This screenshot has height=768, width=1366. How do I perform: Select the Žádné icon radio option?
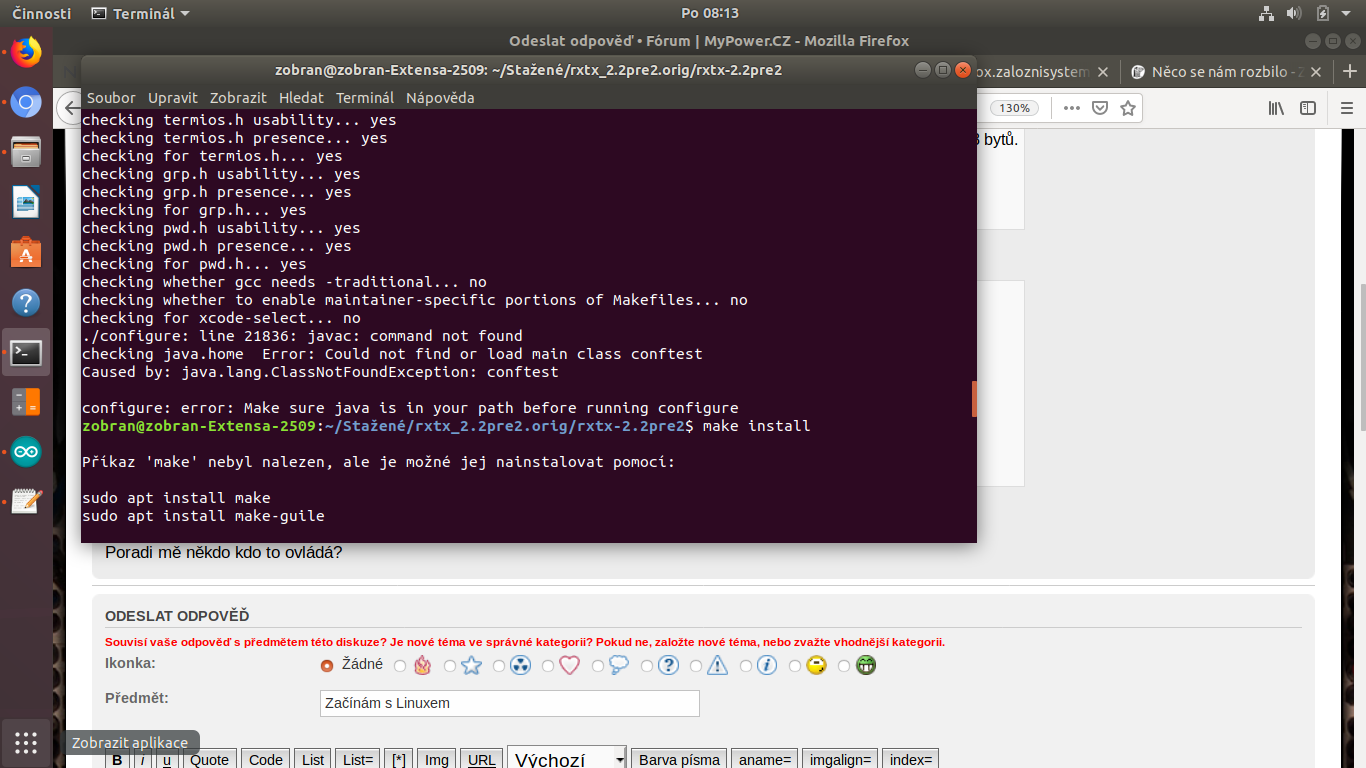(x=327, y=666)
